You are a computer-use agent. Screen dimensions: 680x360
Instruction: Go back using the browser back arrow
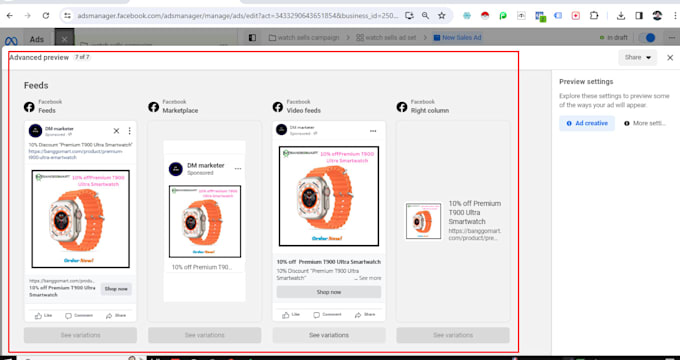tap(10, 16)
